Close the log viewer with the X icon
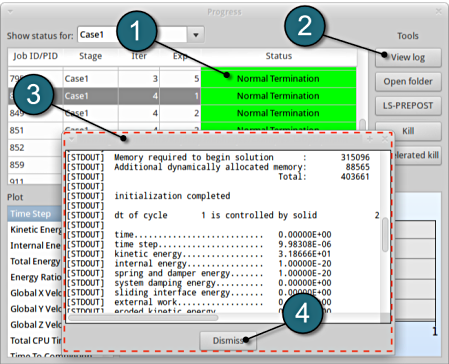449x364 pixels. pyautogui.click(x=385, y=139)
